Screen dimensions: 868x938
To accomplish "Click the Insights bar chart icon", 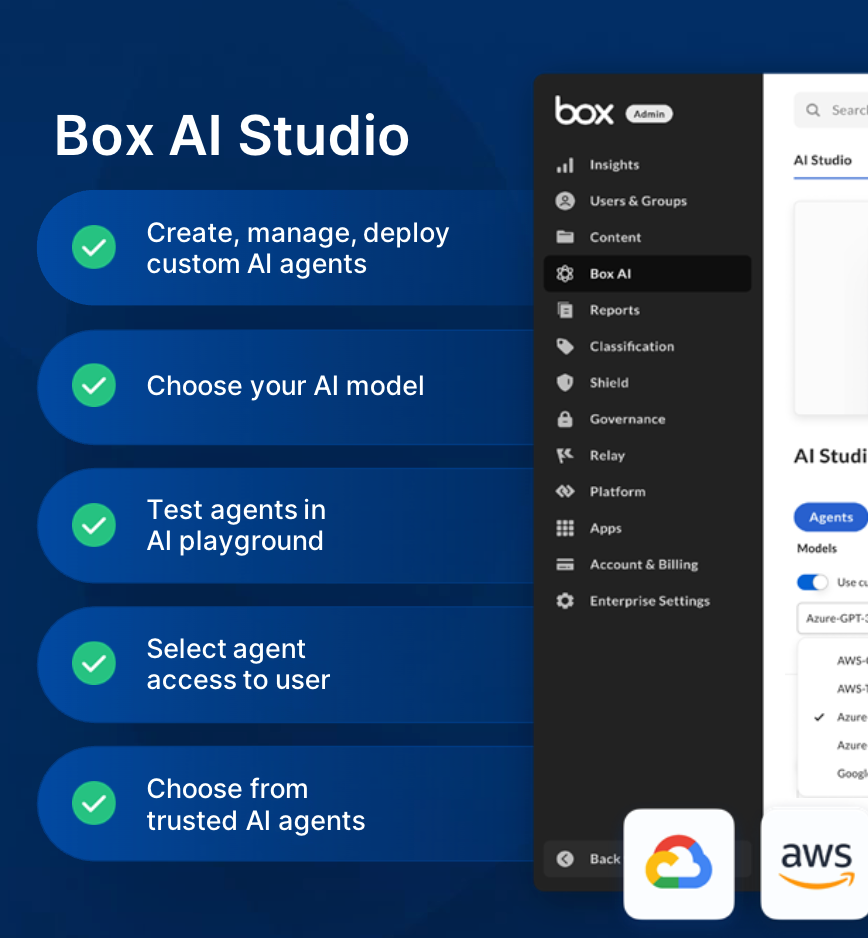I will tap(565, 165).
